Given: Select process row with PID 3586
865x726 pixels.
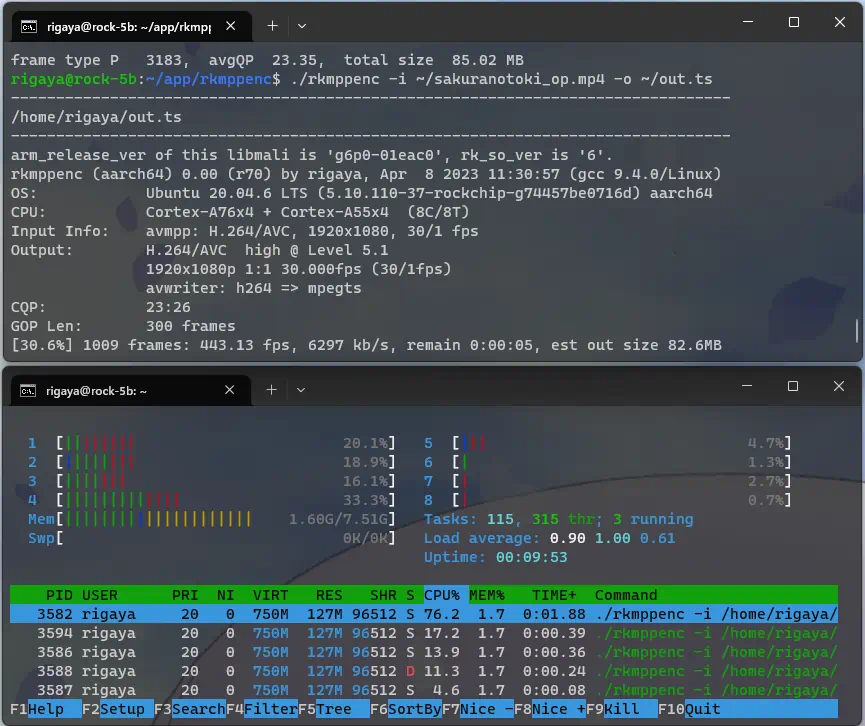Looking at the screenshot, I should (x=424, y=652).
